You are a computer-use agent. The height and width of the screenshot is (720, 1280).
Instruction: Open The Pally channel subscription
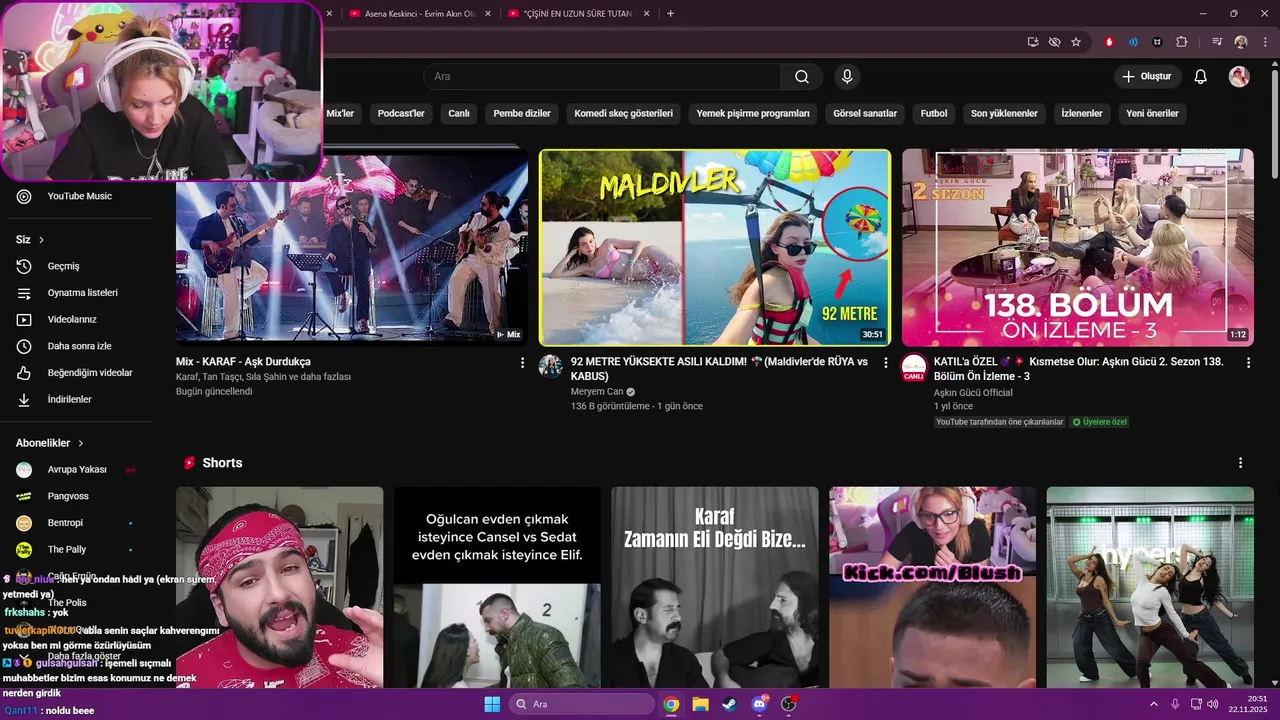pos(80,550)
